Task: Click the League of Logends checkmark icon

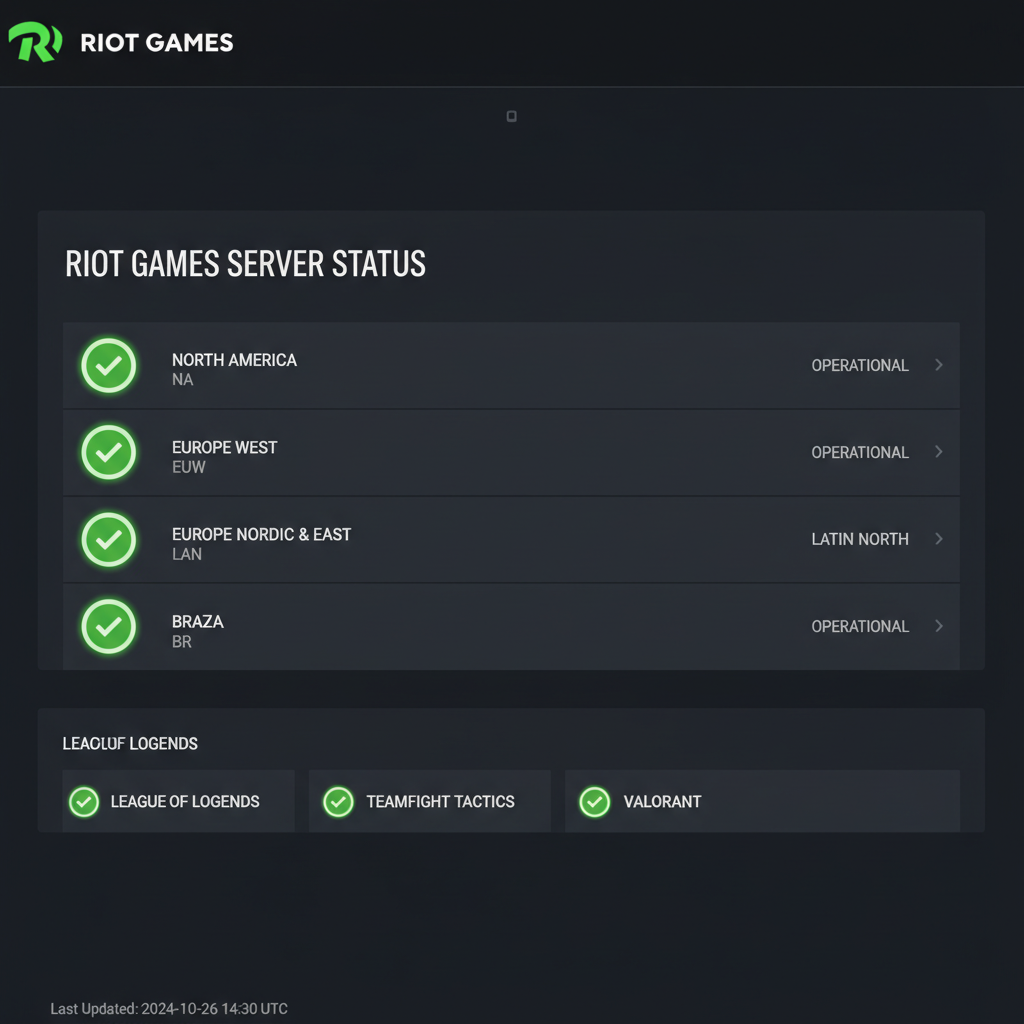Action: (x=84, y=801)
